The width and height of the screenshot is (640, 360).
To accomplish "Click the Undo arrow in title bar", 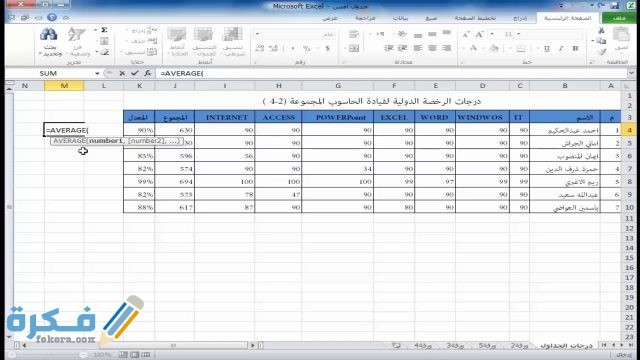I will coord(601,6).
